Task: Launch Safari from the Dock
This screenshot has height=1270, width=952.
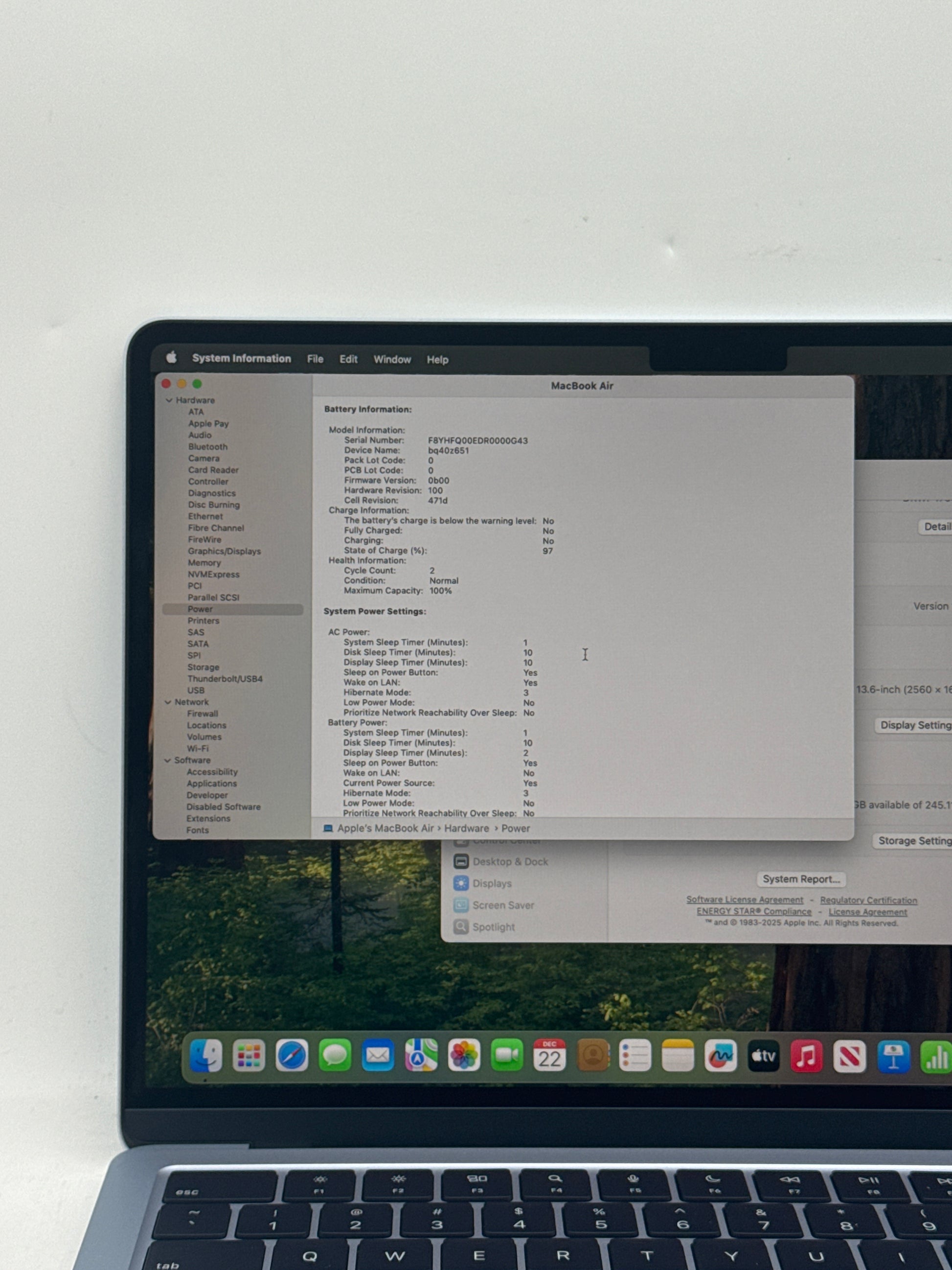Action: (292, 1055)
